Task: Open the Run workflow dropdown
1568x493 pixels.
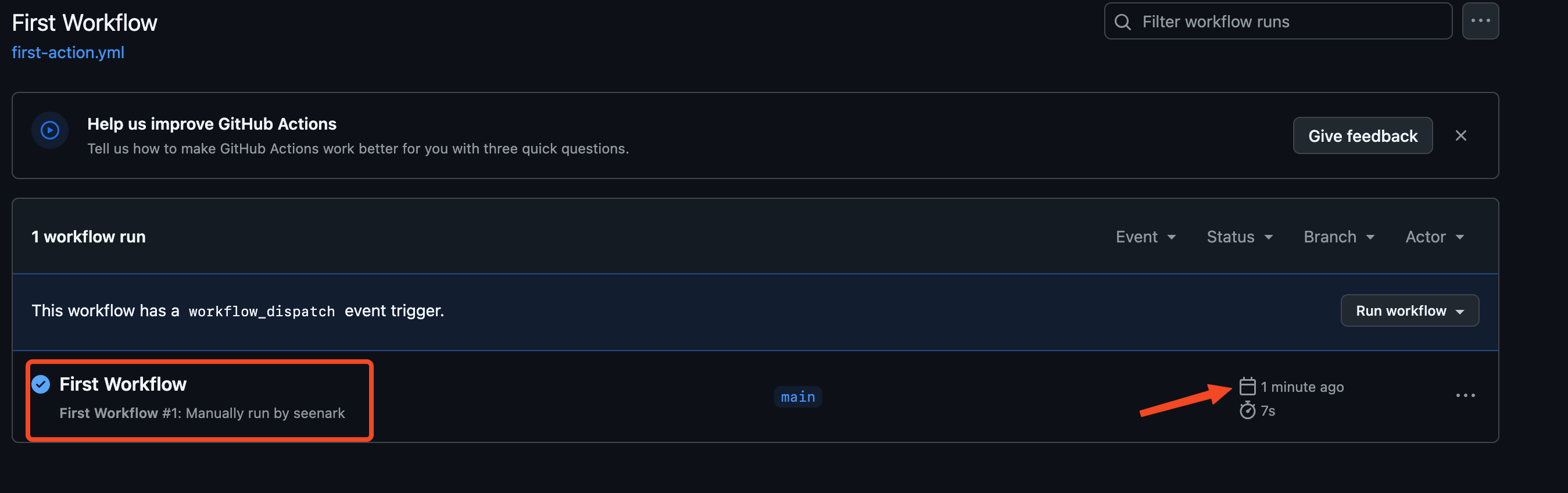Action: click(1409, 311)
